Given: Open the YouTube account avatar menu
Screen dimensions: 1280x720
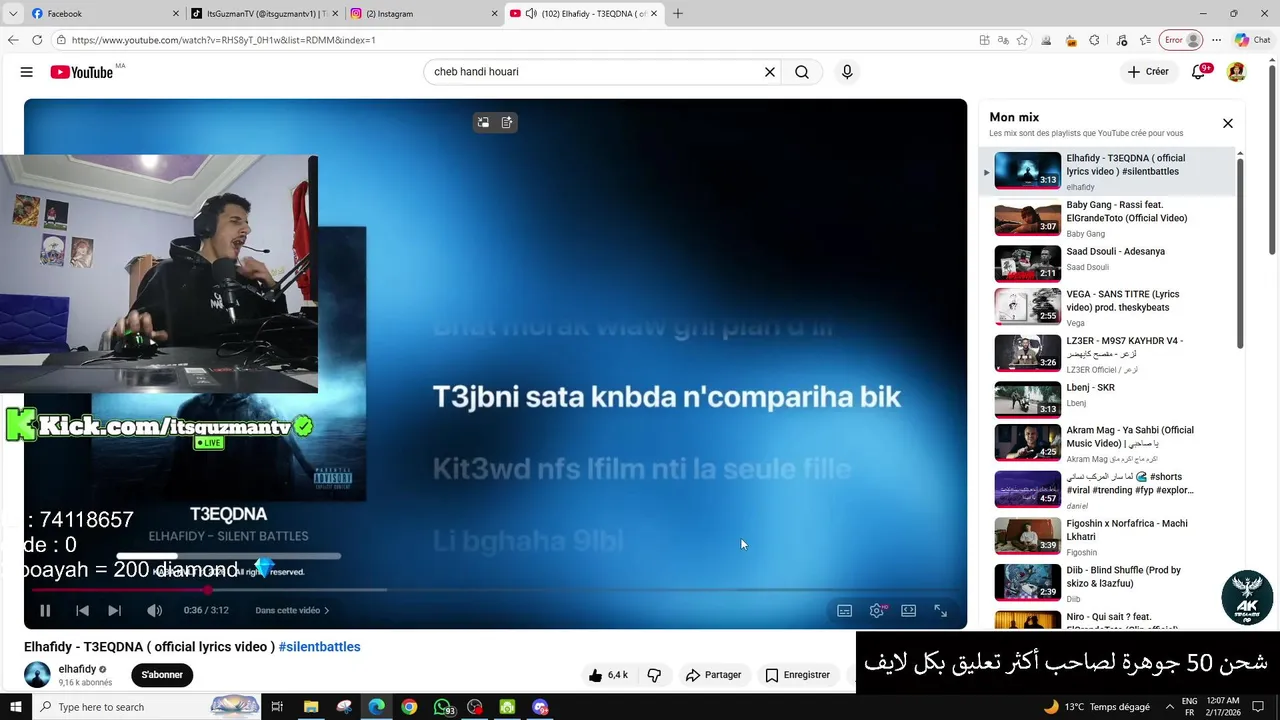Looking at the screenshot, I should pos(1236,72).
